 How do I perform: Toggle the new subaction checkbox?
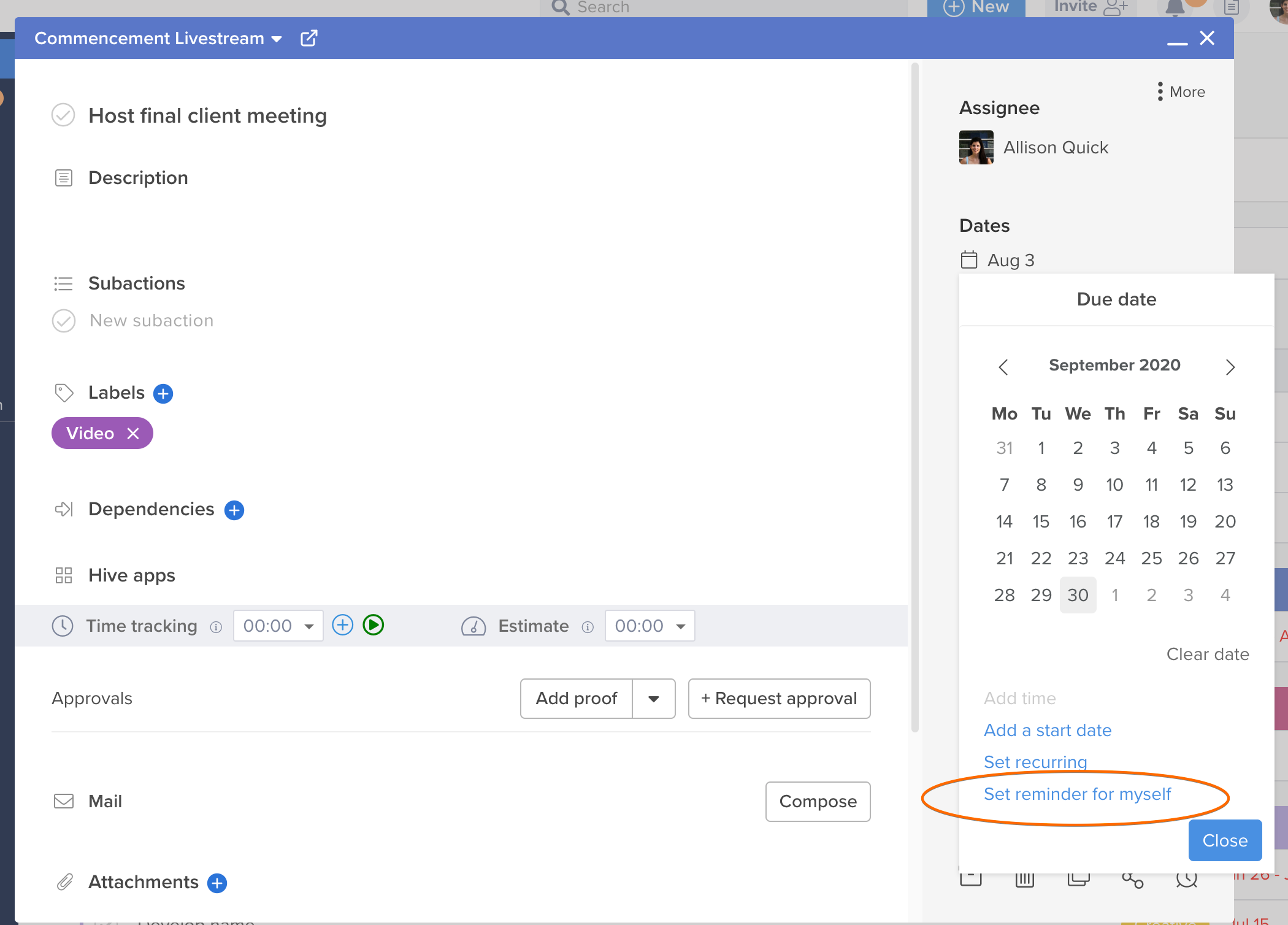(x=64, y=320)
